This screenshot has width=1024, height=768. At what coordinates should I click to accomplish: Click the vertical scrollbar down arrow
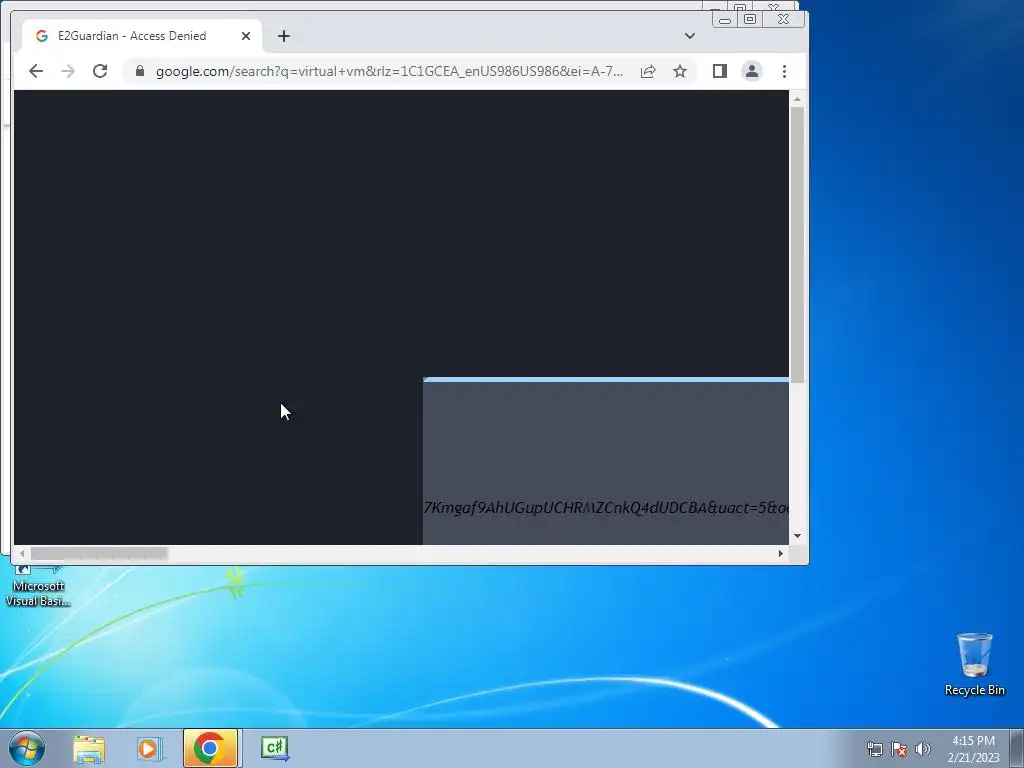click(797, 536)
